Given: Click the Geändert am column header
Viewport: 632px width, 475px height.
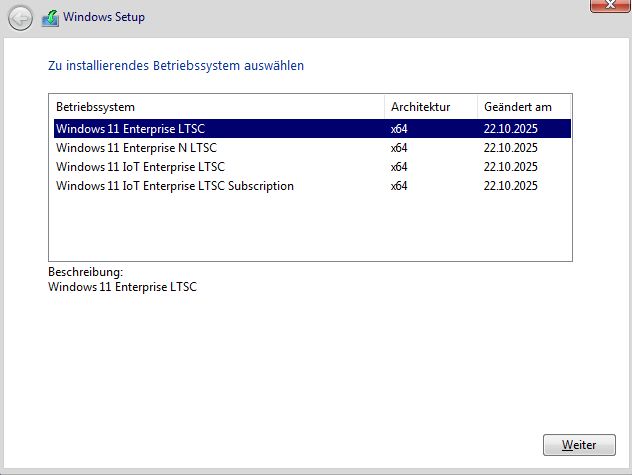Looking at the screenshot, I should (524, 107).
